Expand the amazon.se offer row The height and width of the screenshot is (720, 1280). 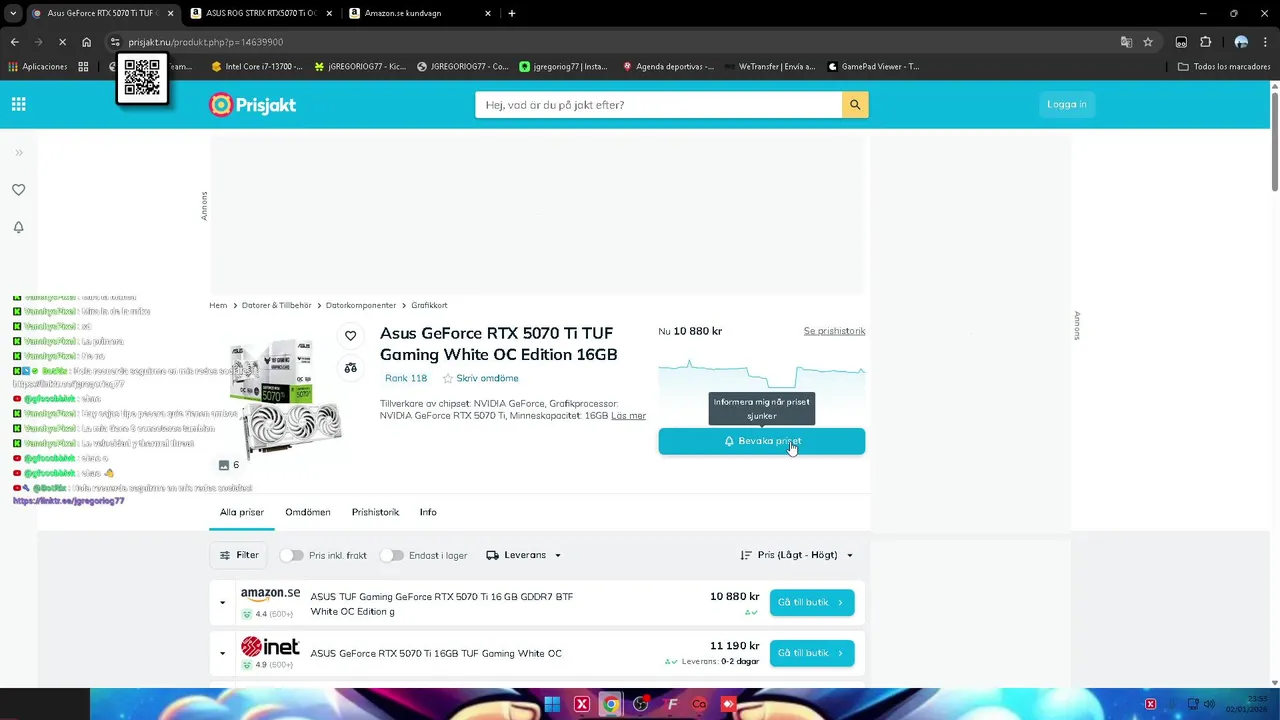click(x=222, y=603)
